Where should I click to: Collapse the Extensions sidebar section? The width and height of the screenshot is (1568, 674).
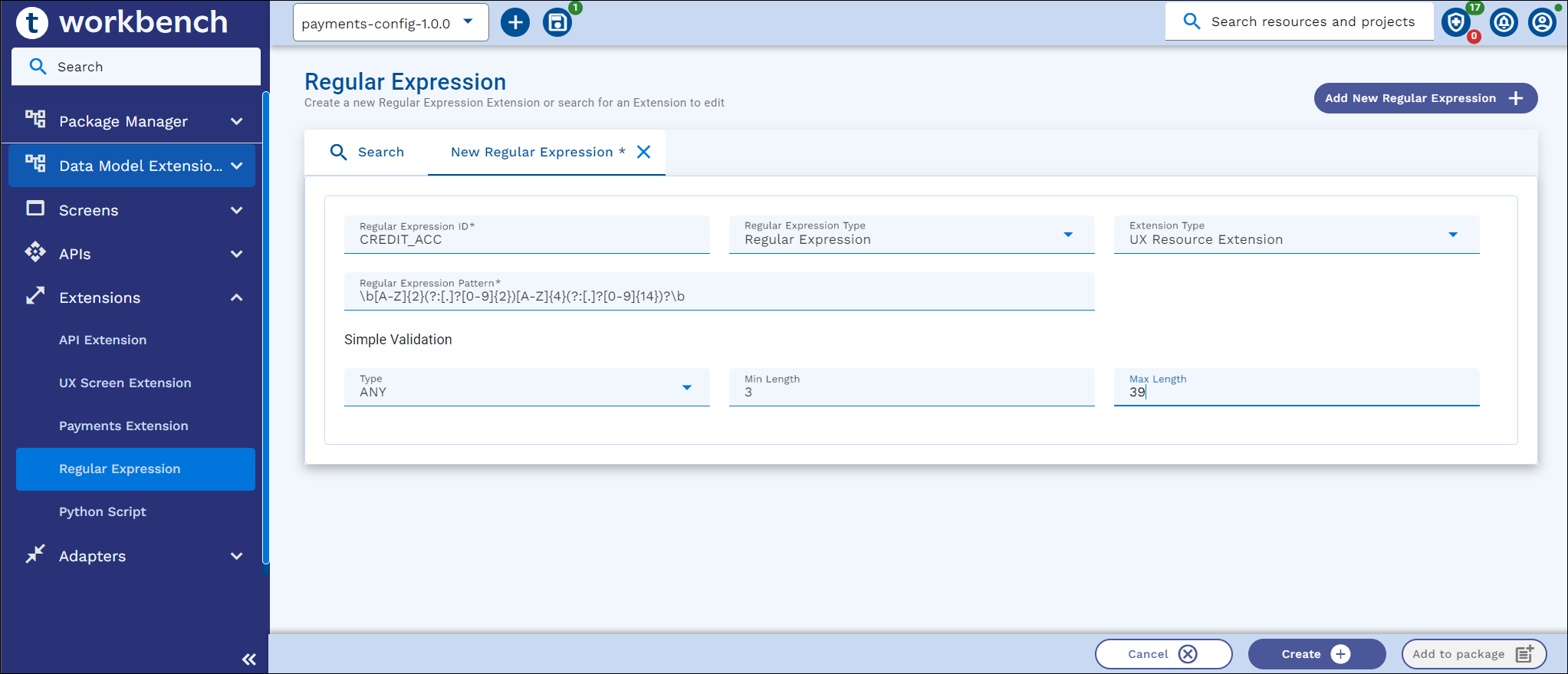tap(236, 298)
